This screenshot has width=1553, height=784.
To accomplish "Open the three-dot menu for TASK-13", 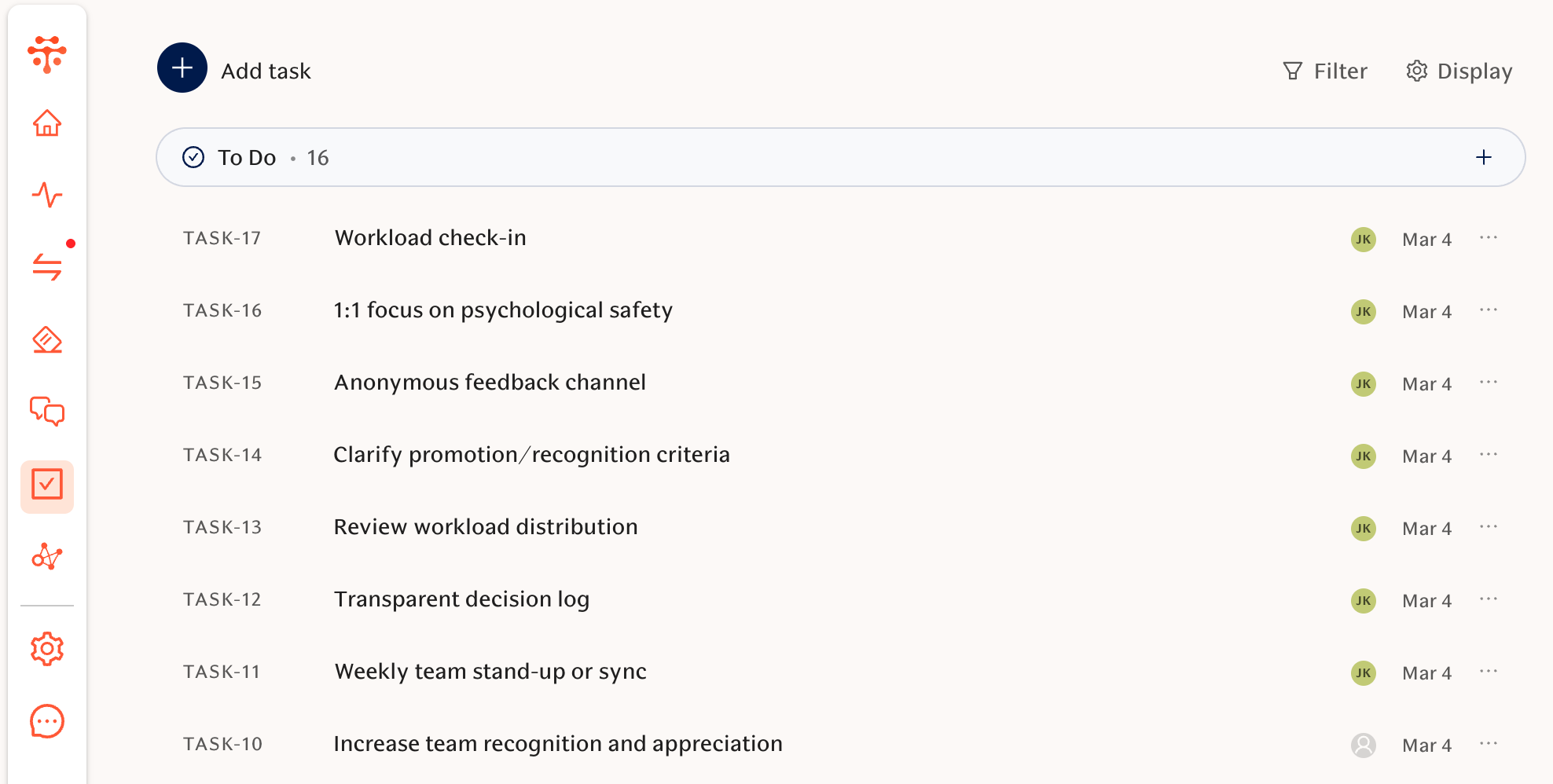I will pos(1489,527).
